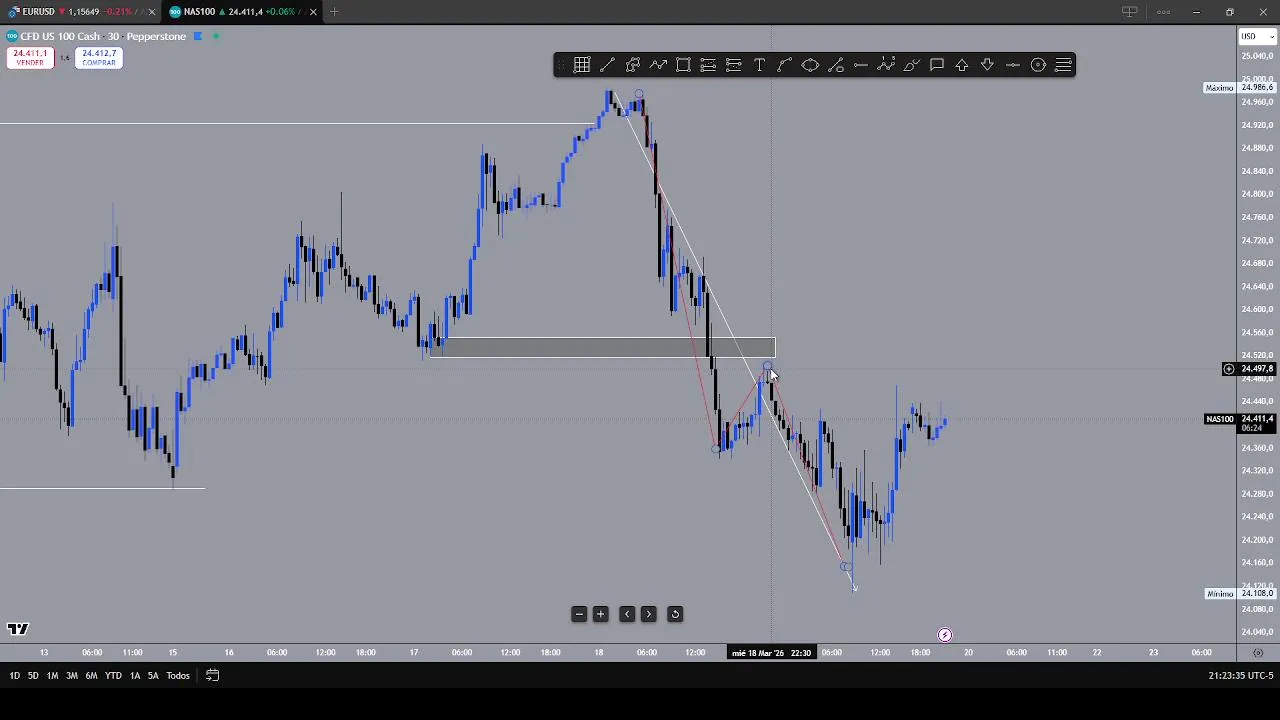Set chart range to 5A
This screenshot has height=720, width=1280.
click(x=153, y=676)
